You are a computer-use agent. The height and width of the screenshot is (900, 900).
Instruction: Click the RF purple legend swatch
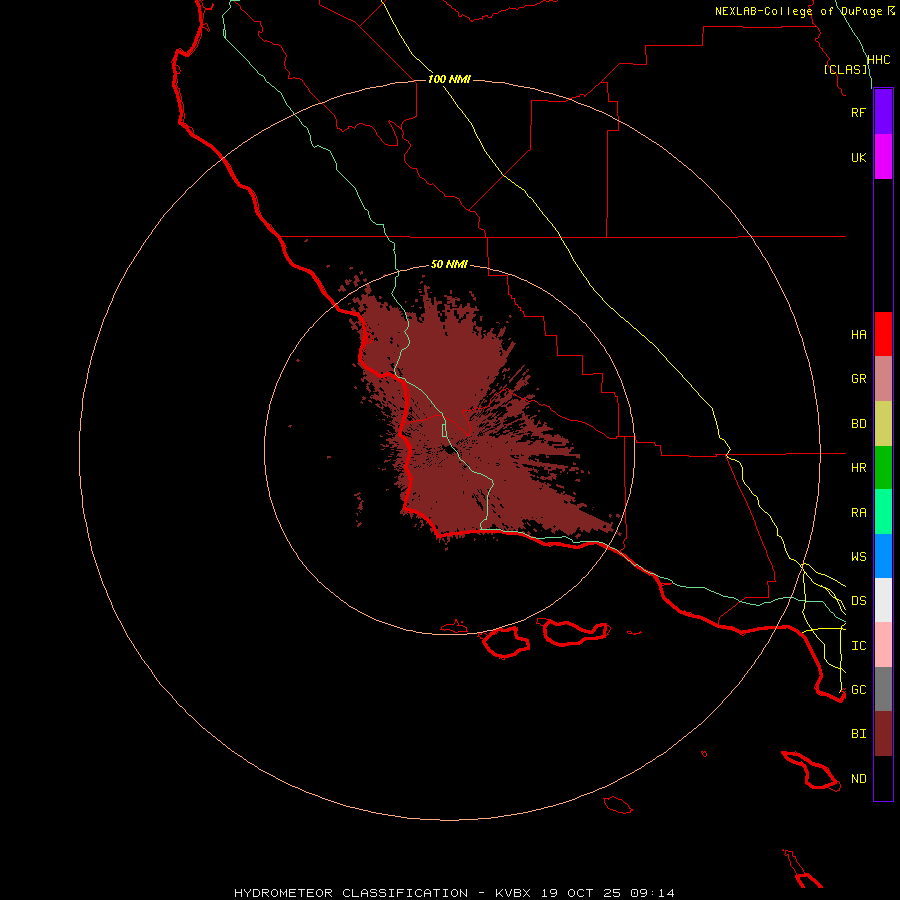[883, 112]
